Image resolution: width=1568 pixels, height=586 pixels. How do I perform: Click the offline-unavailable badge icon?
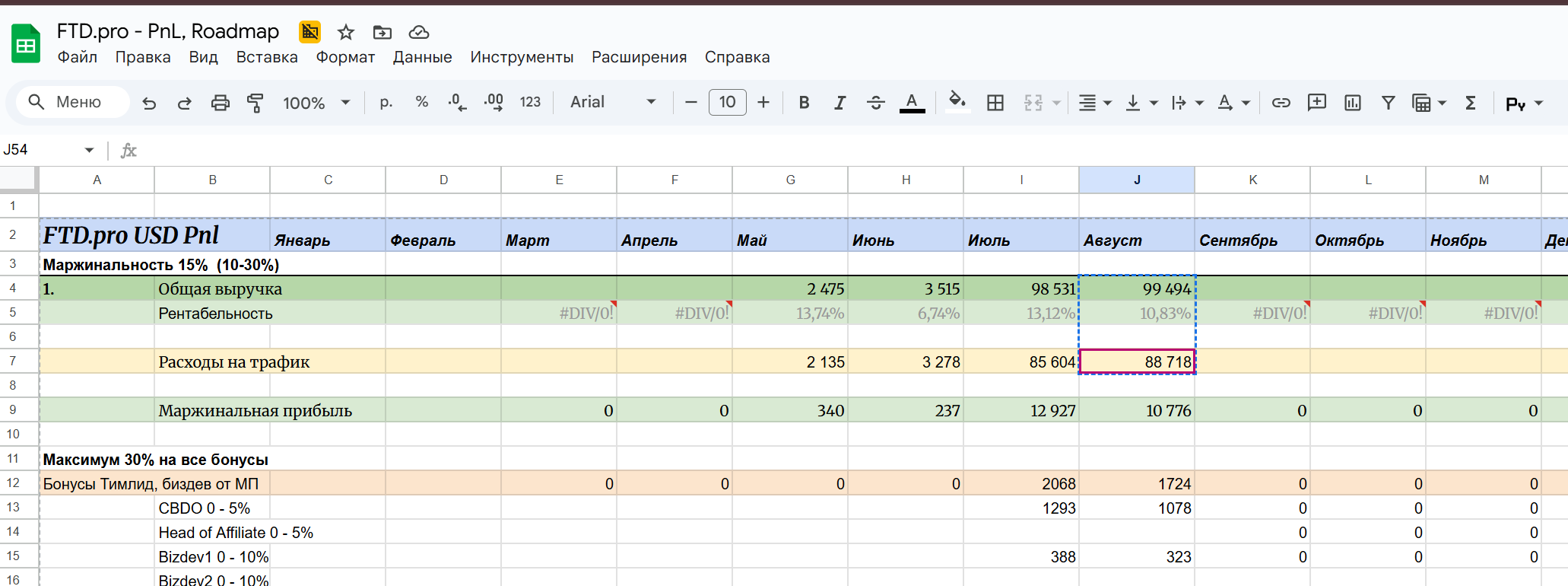pos(309,32)
